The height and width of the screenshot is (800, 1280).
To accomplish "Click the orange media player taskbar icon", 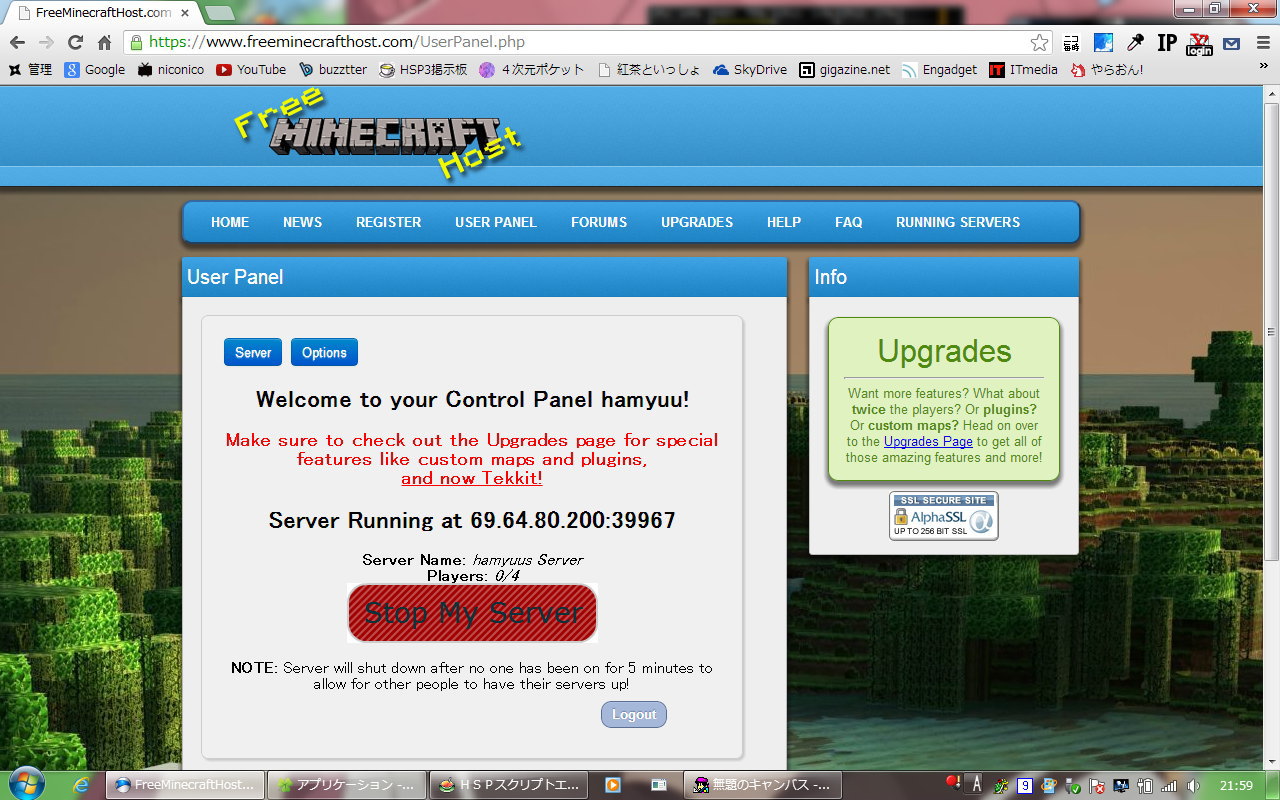I will point(612,785).
